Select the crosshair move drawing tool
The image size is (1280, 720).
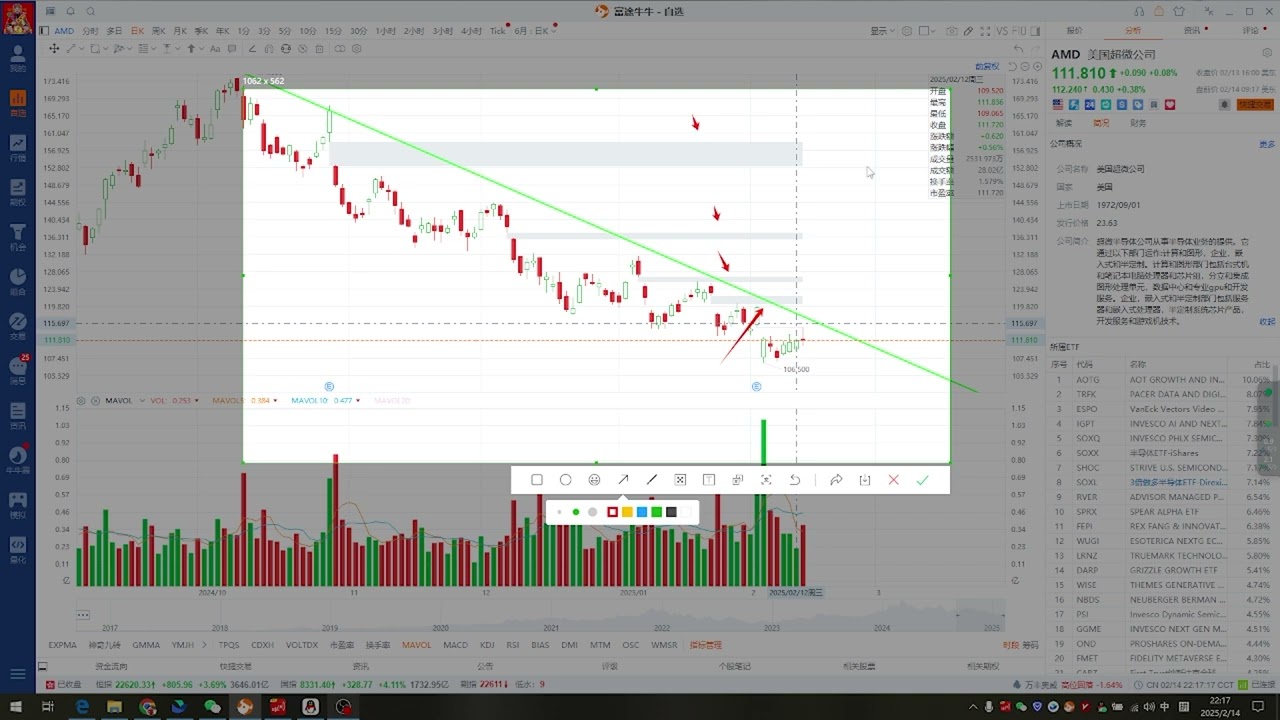(56, 49)
